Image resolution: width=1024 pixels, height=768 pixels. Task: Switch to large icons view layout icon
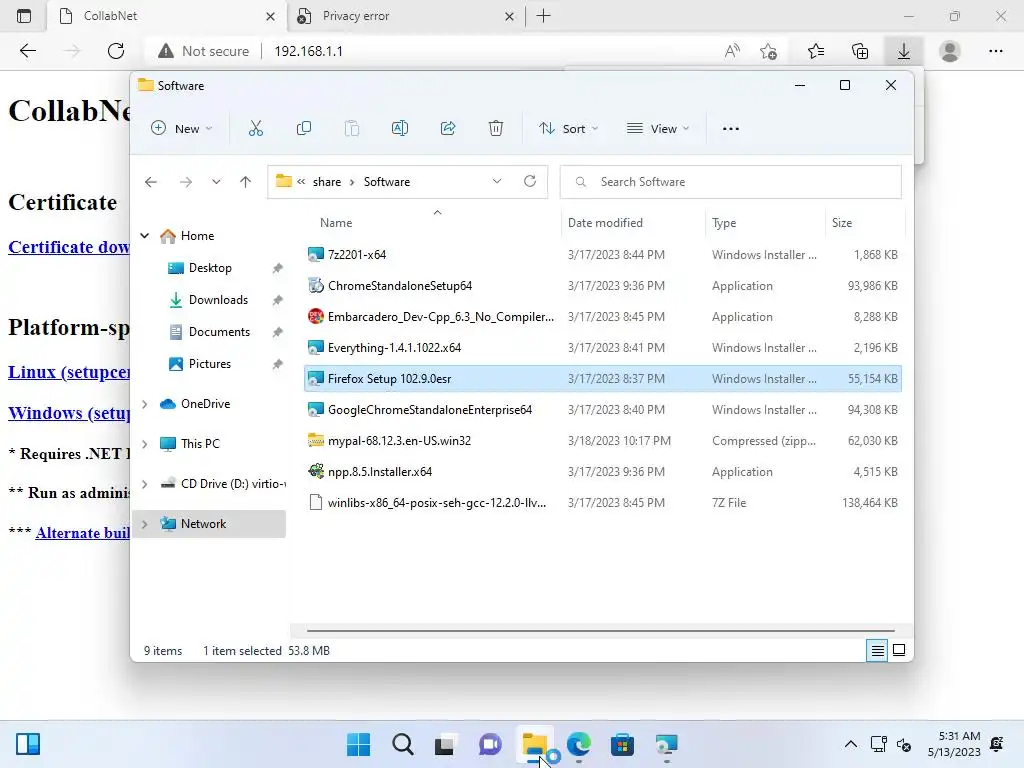(x=899, y=650)
